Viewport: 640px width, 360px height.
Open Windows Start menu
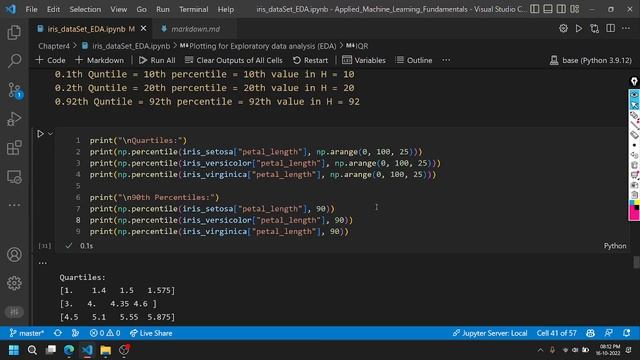click(14, 350)
